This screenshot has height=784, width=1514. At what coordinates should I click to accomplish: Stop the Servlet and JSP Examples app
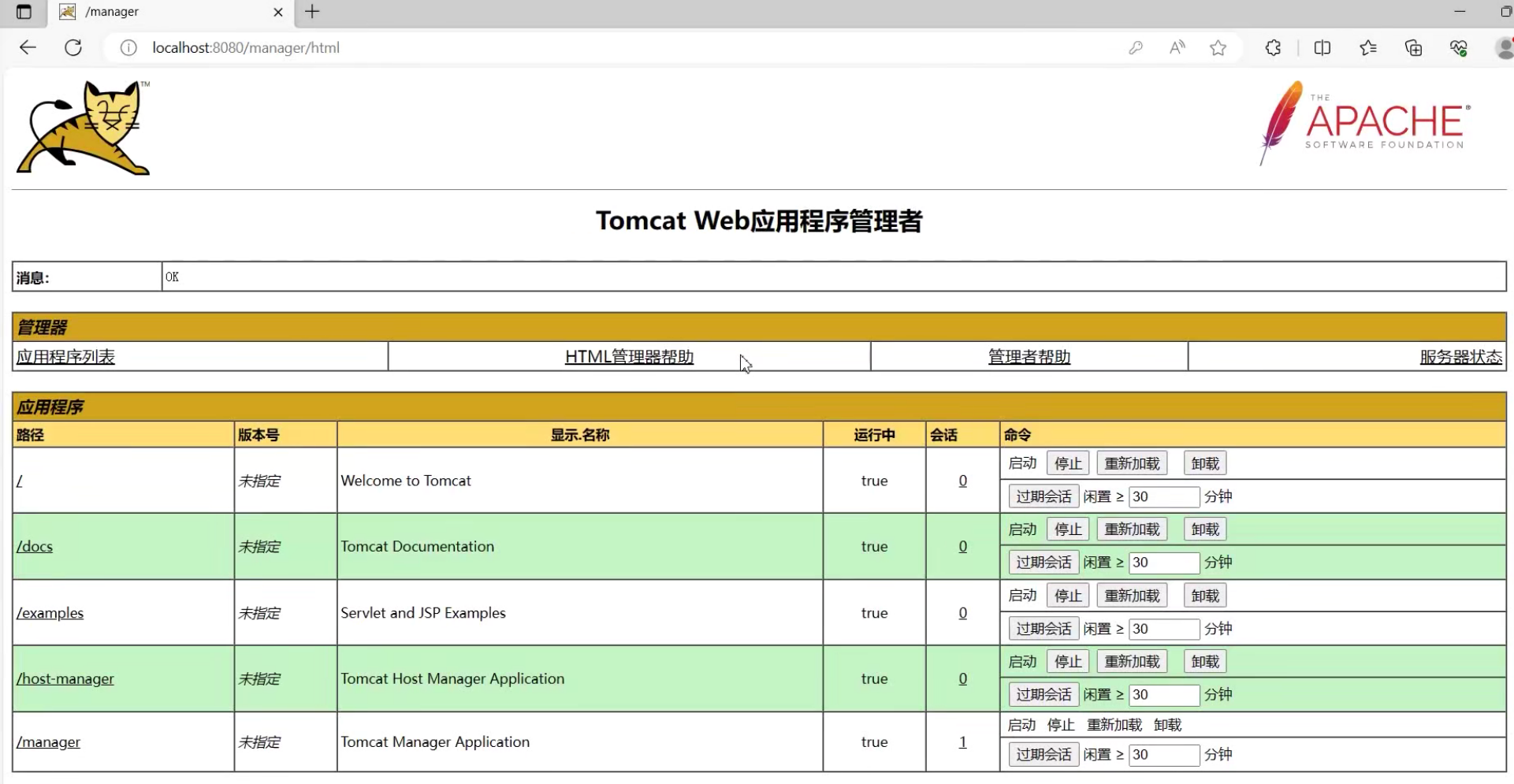1068,596
